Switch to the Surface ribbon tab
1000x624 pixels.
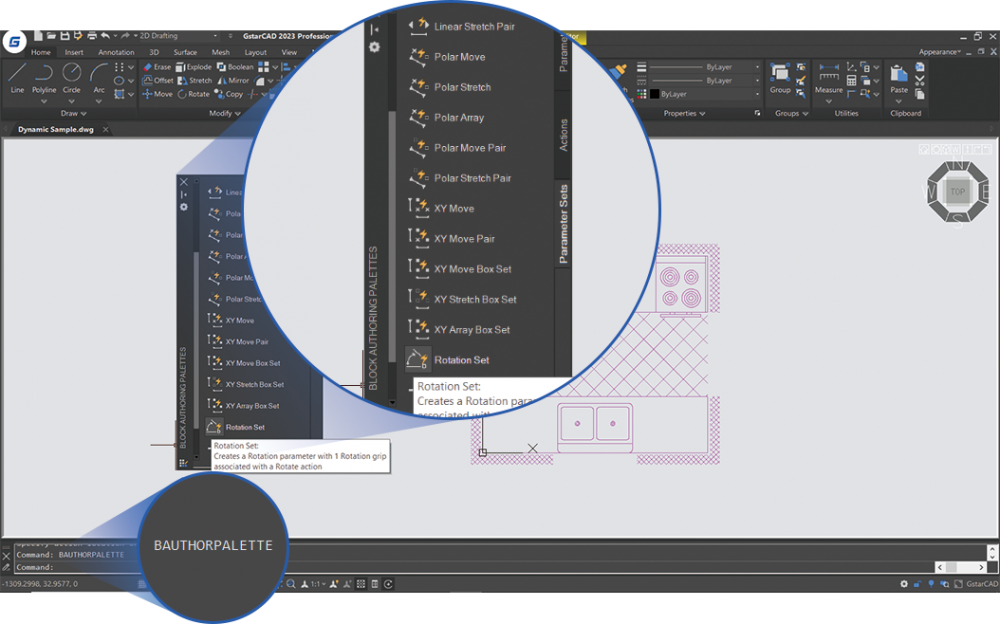tap(185, 52)
